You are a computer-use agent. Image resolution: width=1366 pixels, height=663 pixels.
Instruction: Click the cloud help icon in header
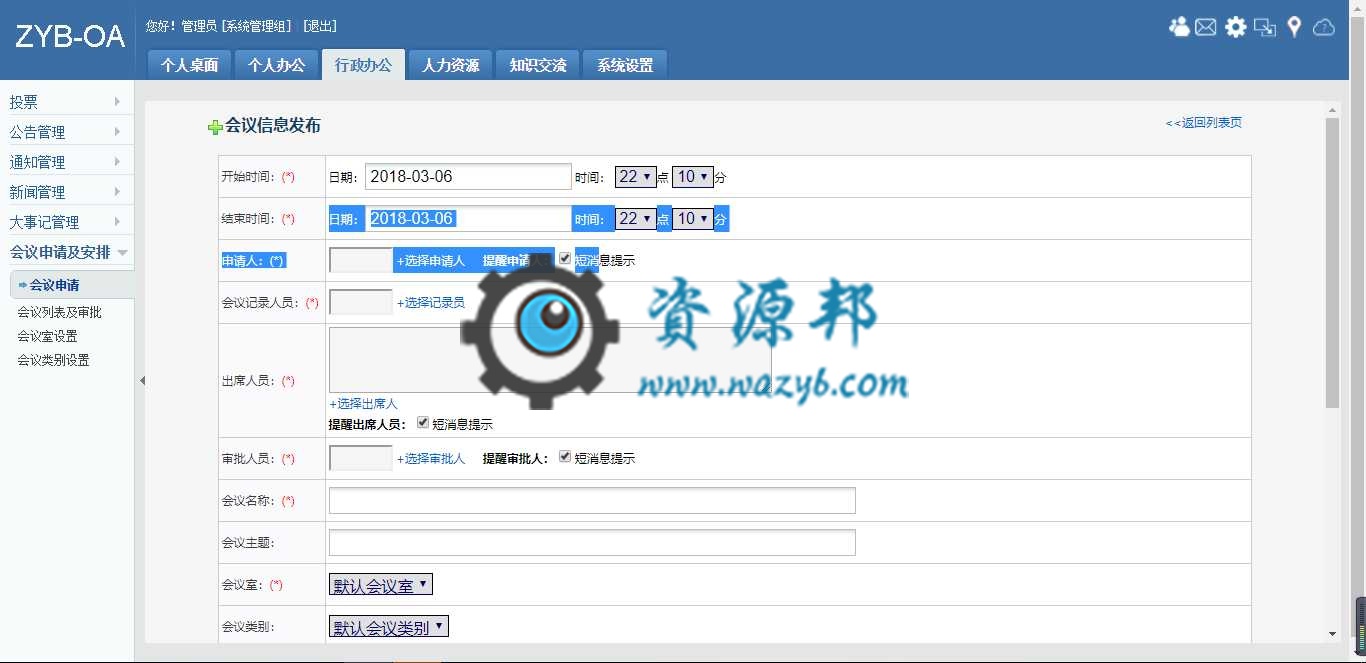pyautogui.click(x=1323, y=27)
